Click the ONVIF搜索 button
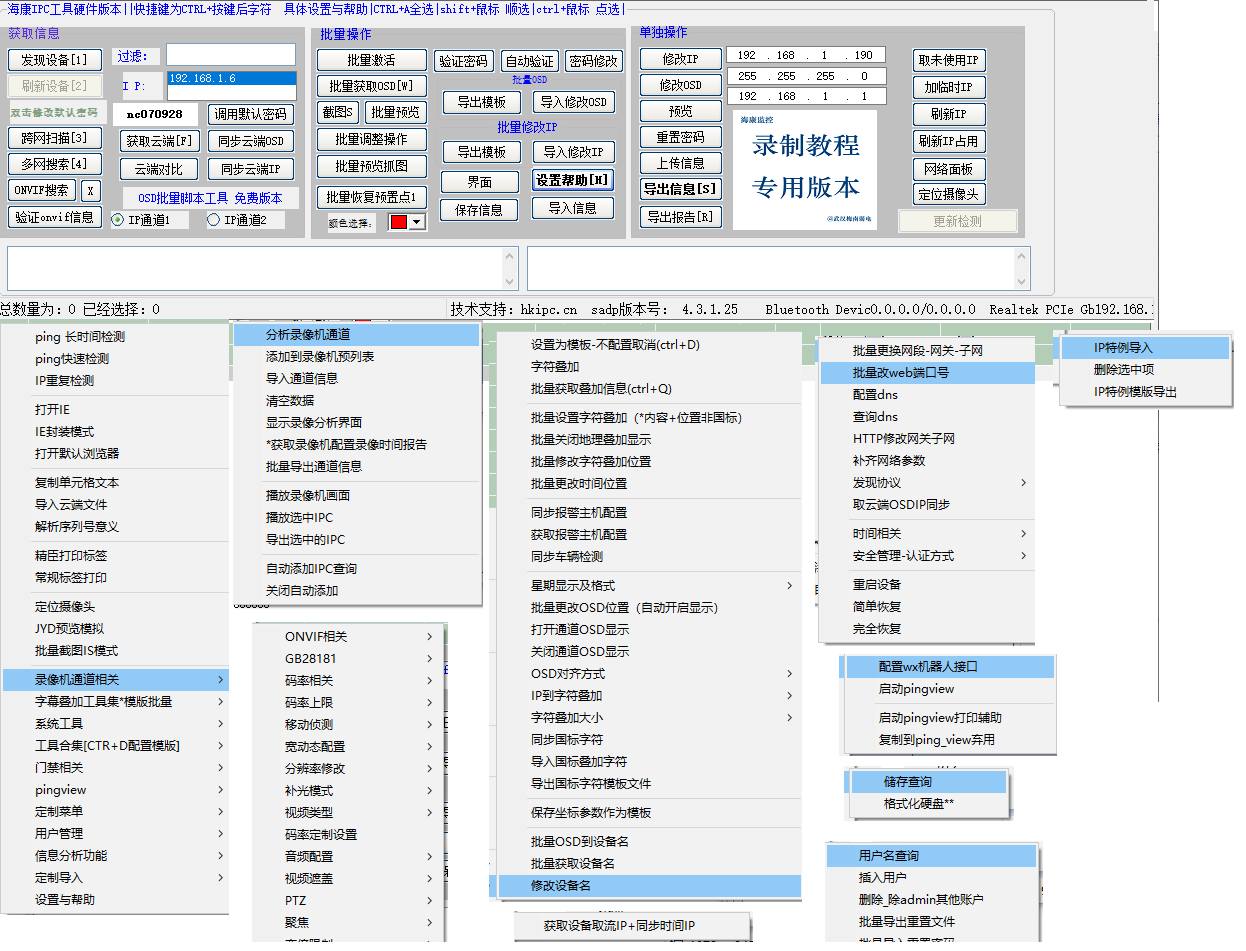The image size is (1246, 951). tap(43, 190)
